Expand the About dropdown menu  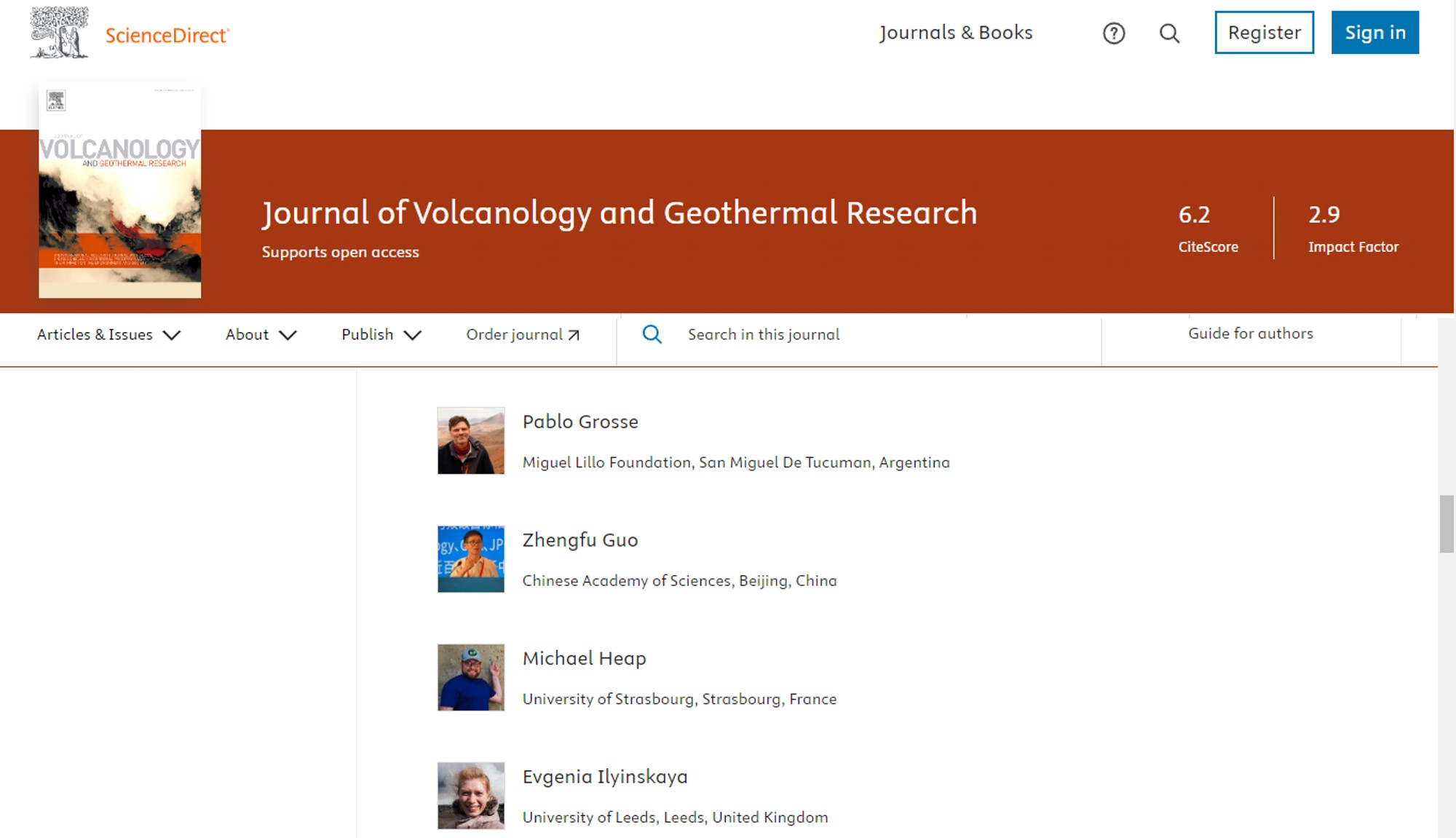tap(261, 335)
